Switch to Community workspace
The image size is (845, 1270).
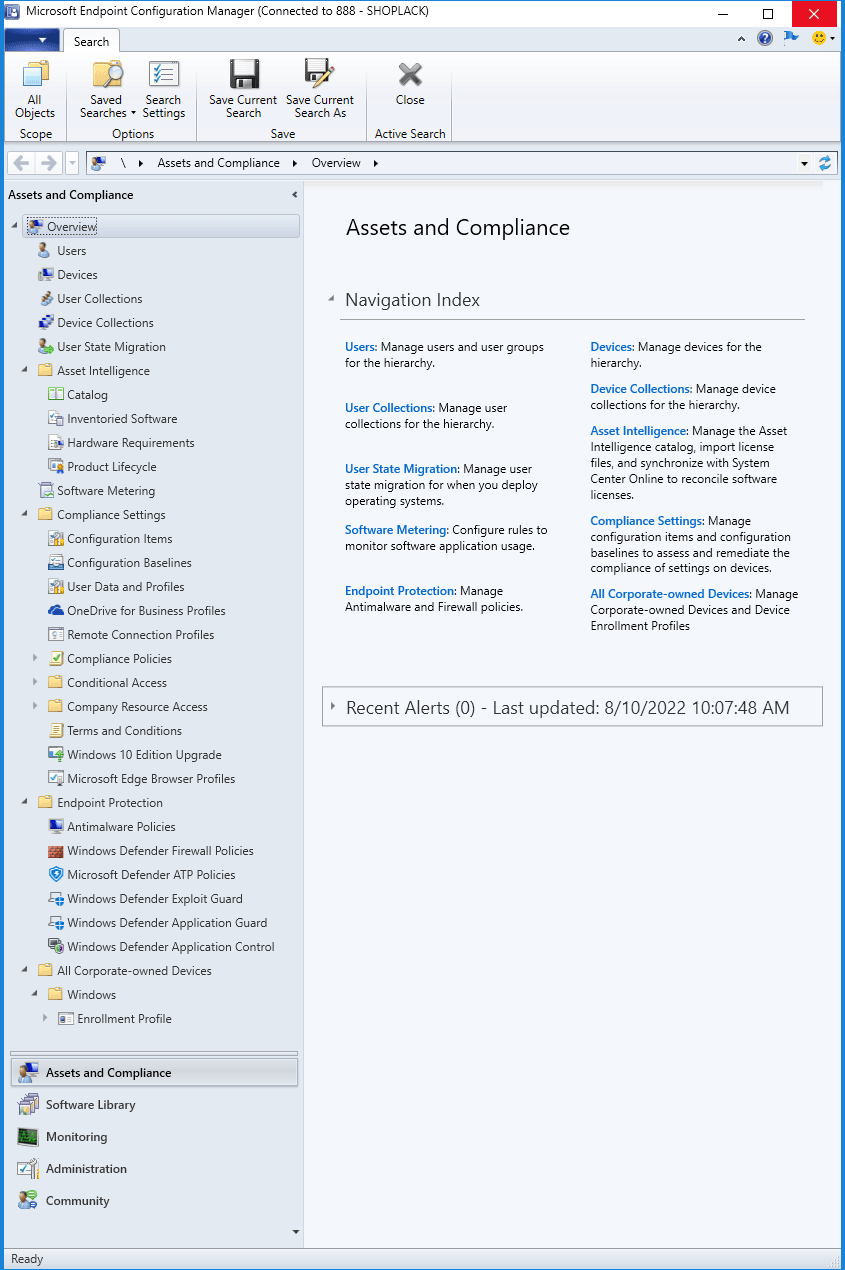tap(77, 1201)
